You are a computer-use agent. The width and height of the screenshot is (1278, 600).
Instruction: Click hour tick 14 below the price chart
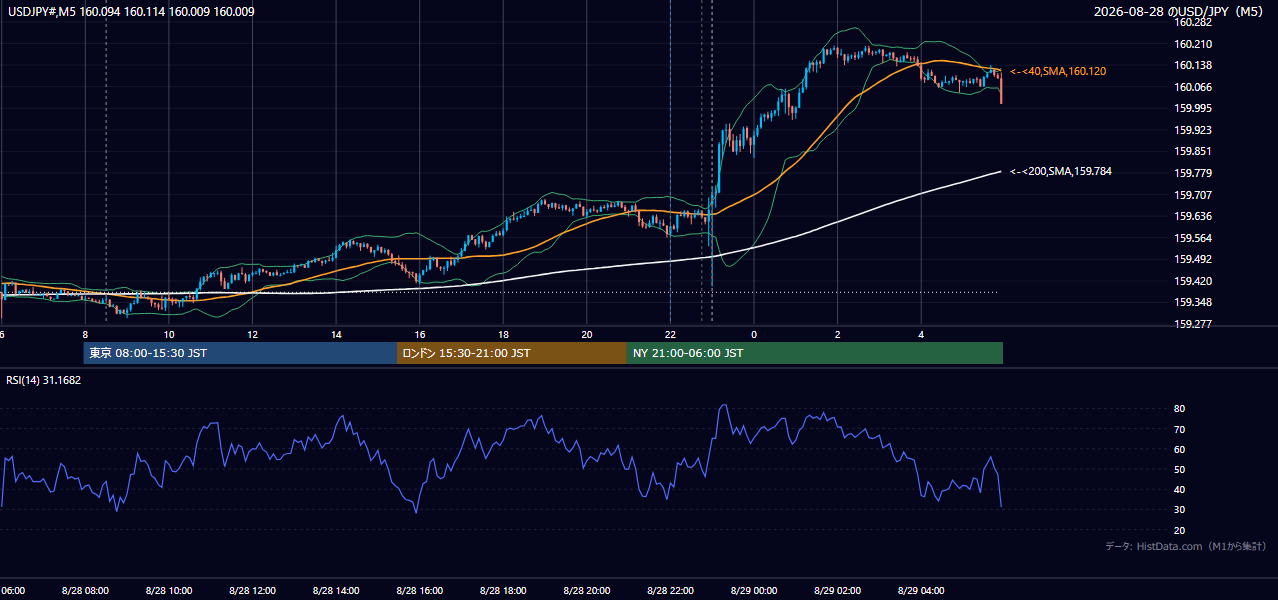click(x=336, y=334)
